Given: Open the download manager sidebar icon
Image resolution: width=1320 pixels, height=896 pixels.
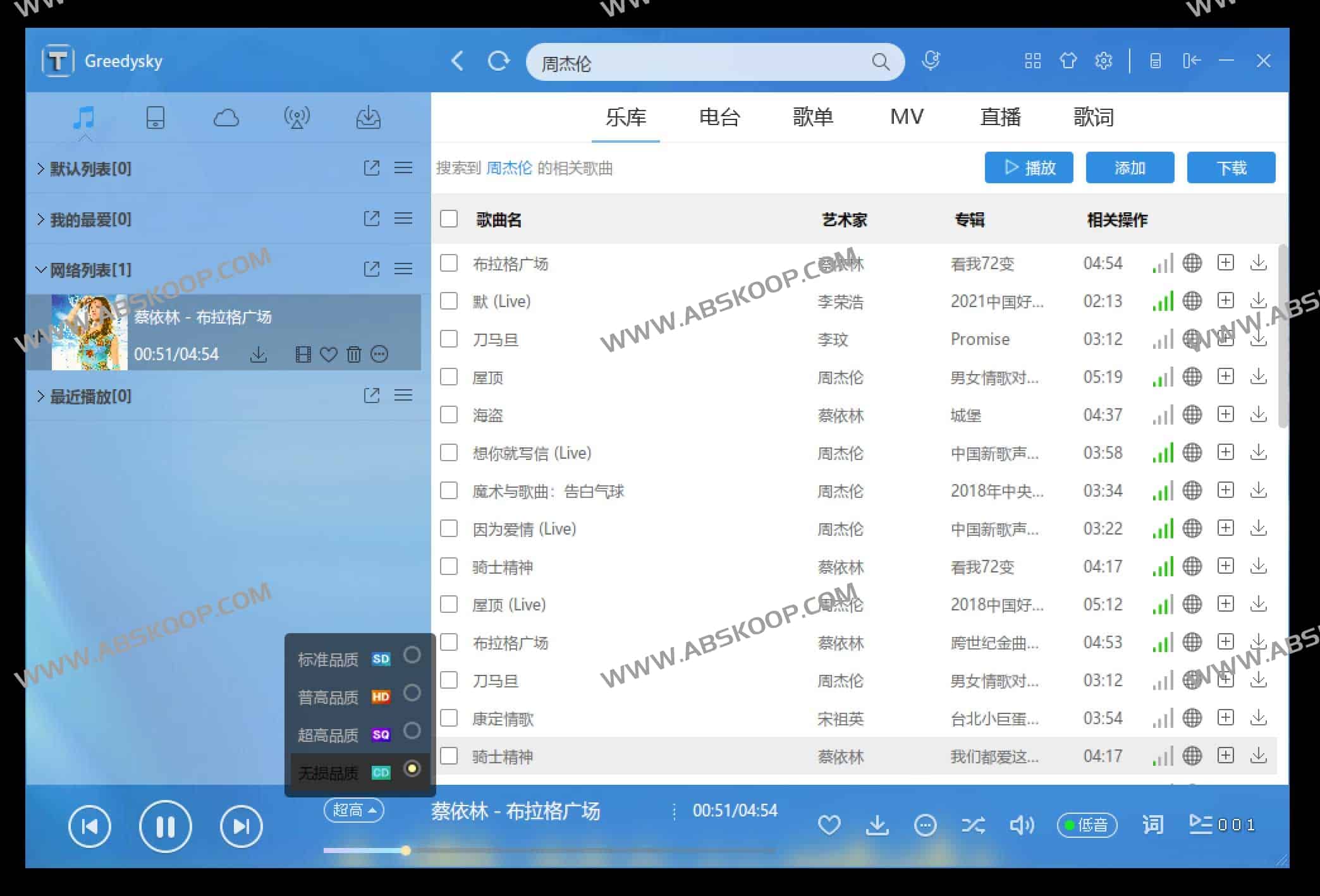Looking at the screenshot, I should [369, 118].
